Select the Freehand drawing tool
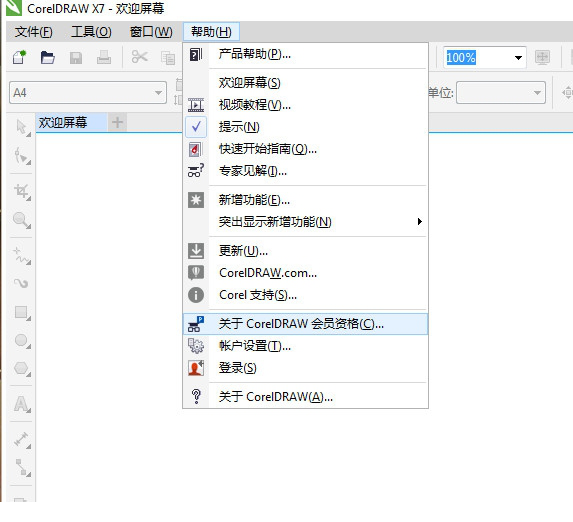This screenshot has width=573, height=522. [22, 256]
